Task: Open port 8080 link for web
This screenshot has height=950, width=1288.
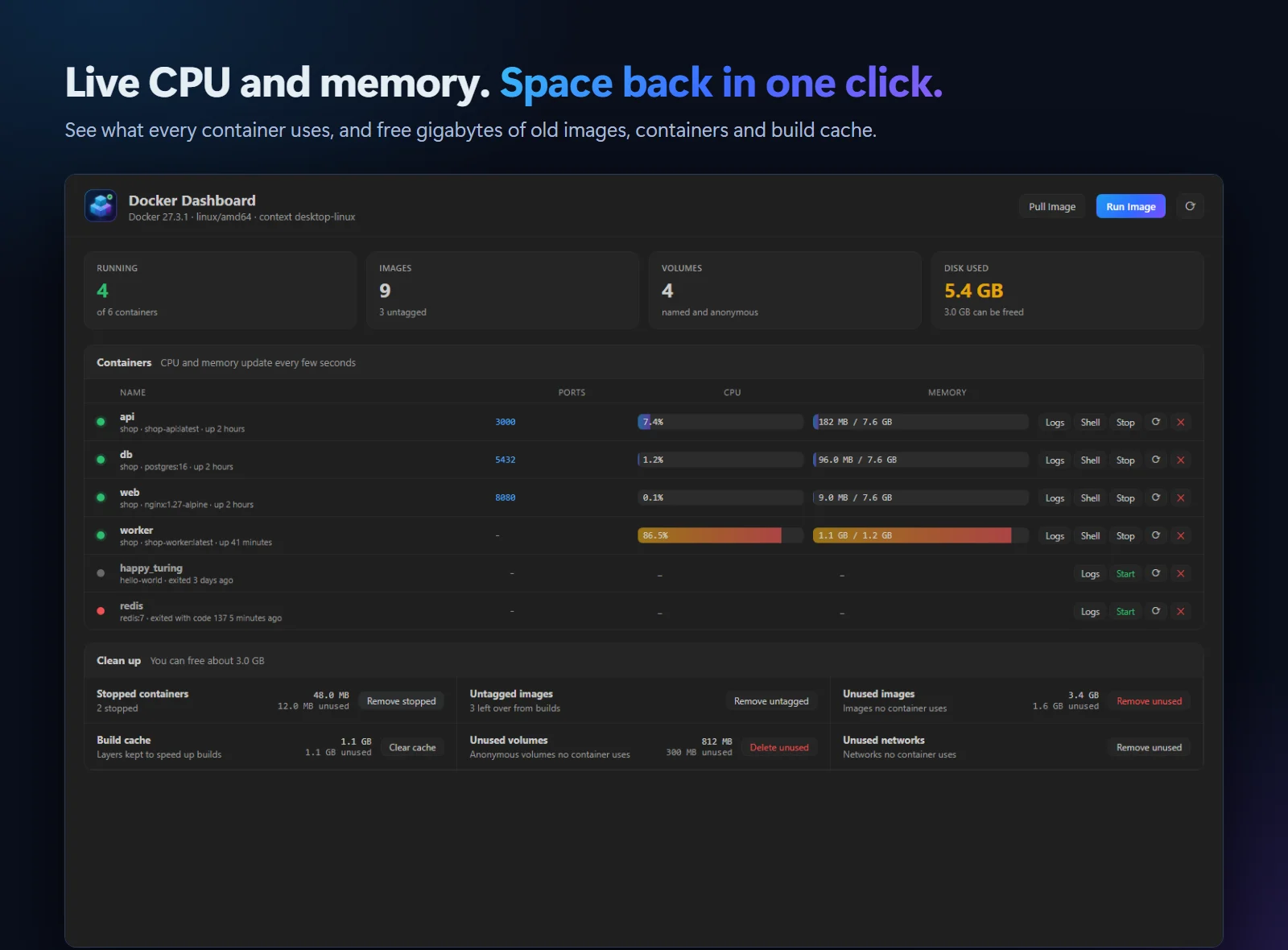Action: (x=505, y=498)
